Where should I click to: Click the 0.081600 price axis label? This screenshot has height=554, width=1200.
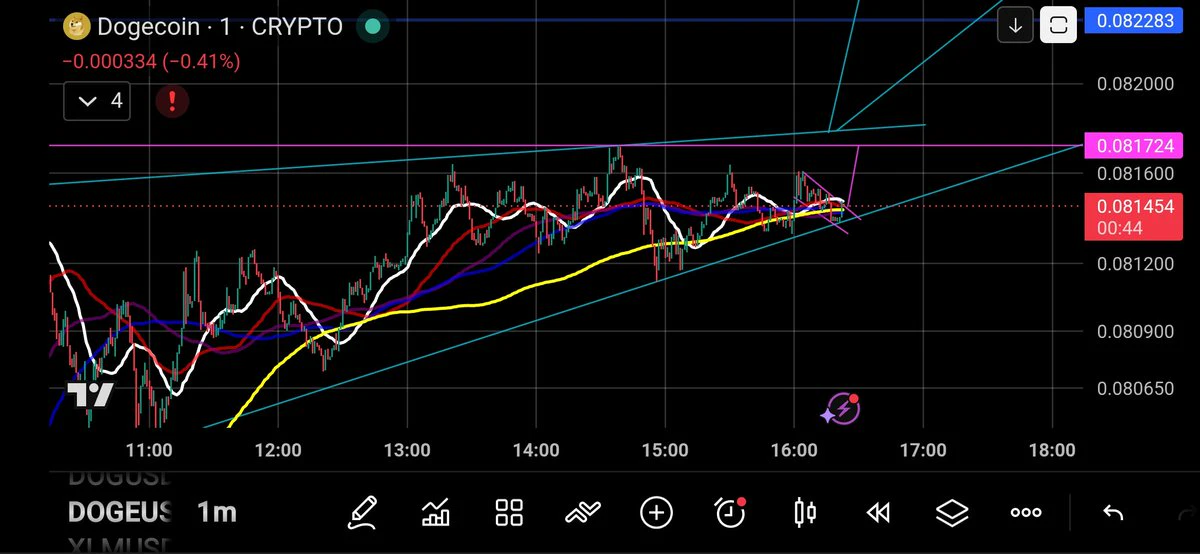point(1135,173)
